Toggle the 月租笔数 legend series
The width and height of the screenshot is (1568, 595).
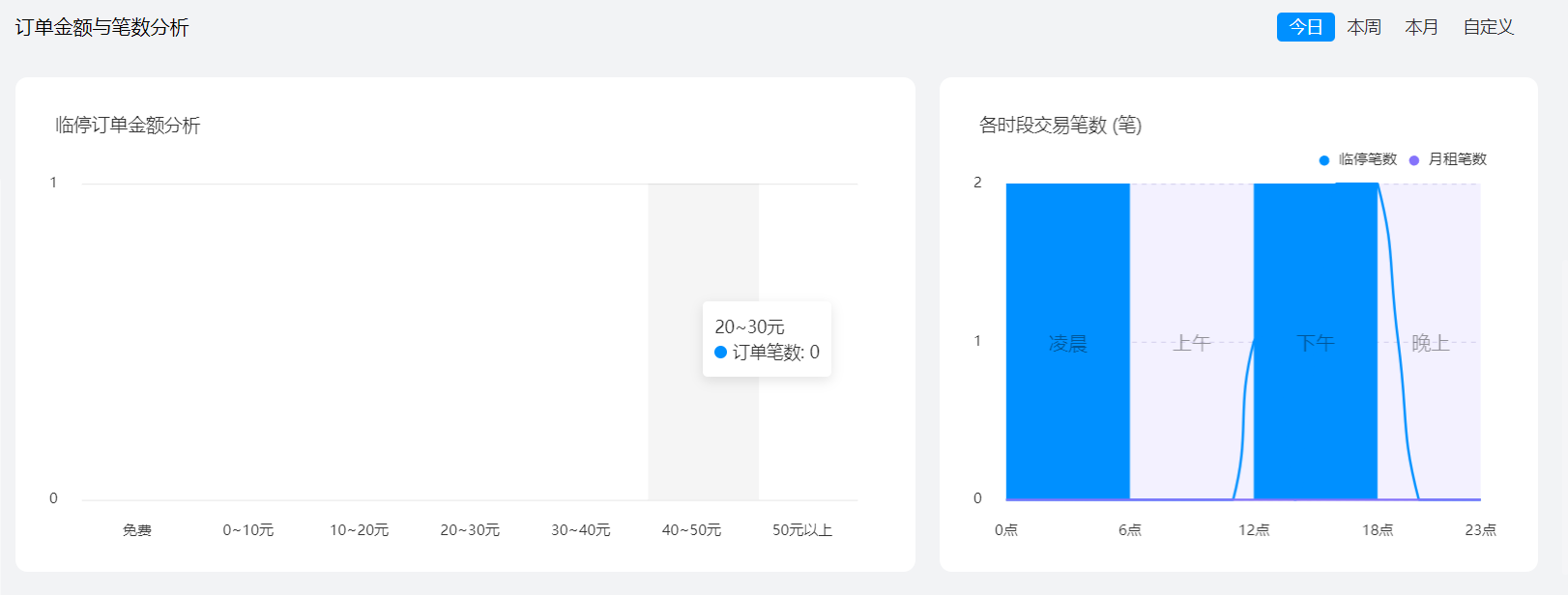1457,159
